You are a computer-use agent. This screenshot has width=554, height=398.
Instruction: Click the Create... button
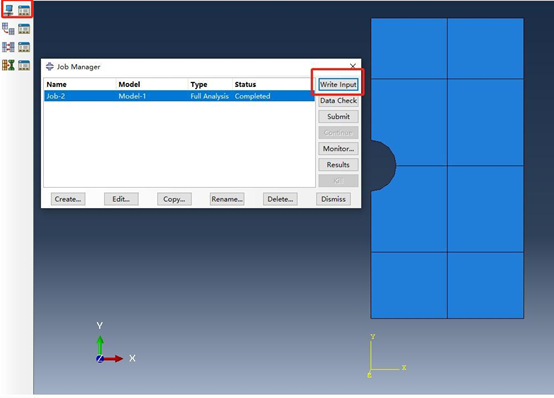pos(68,199)
